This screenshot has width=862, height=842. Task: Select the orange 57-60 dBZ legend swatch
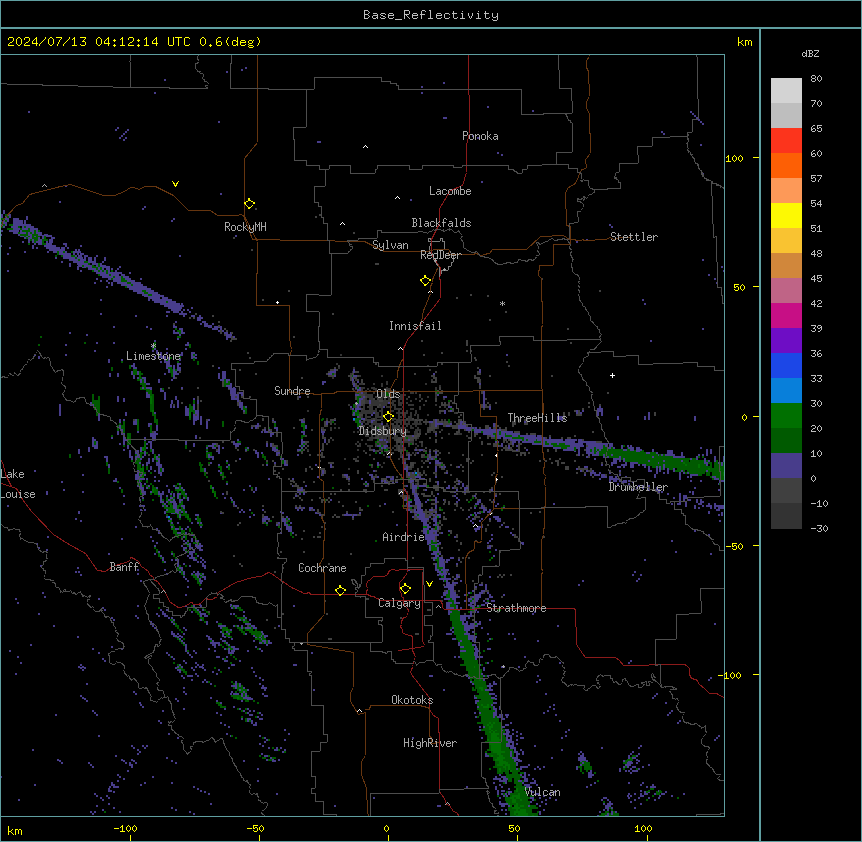point(786,165)
